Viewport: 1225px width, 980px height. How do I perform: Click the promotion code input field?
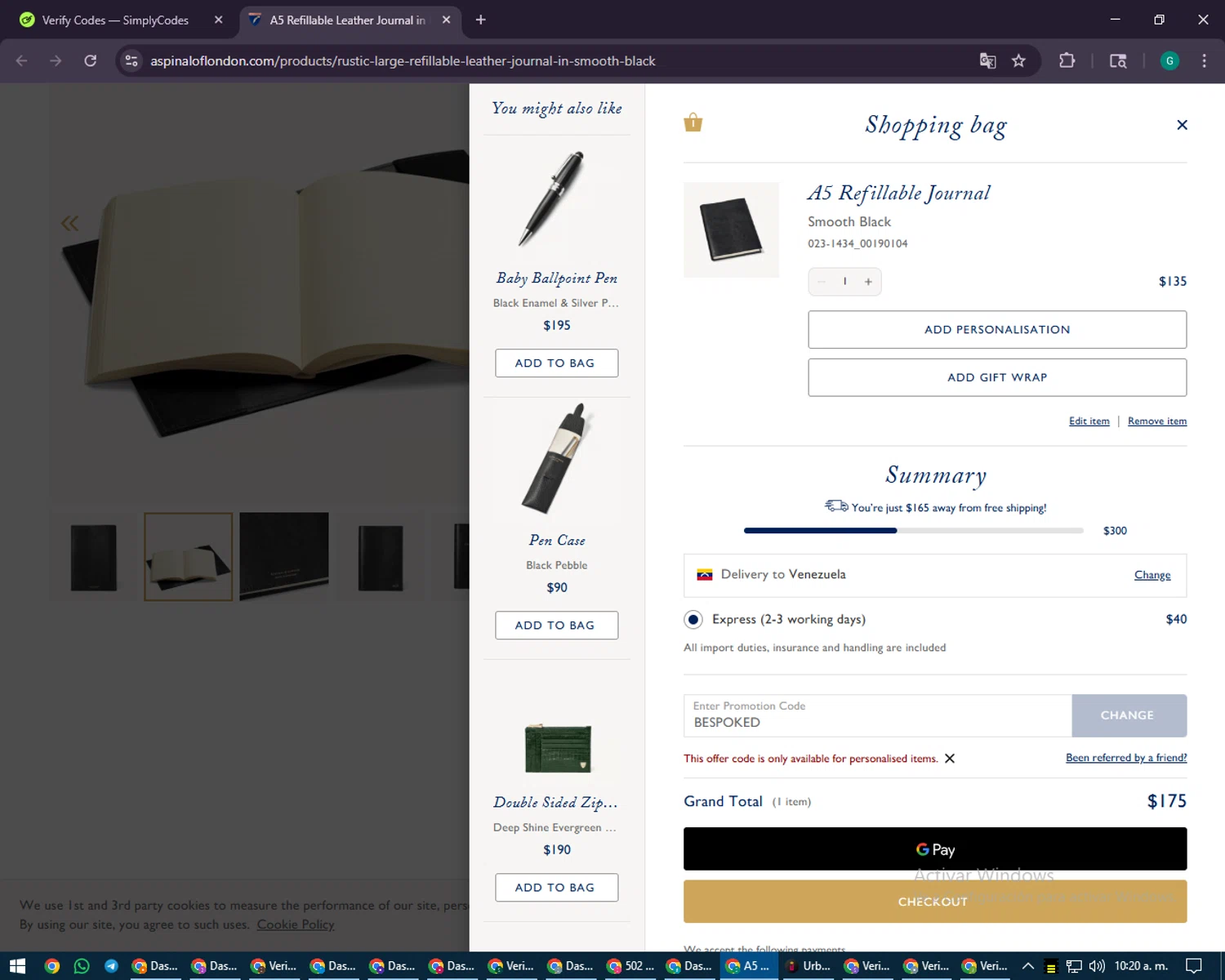point(878,715)
